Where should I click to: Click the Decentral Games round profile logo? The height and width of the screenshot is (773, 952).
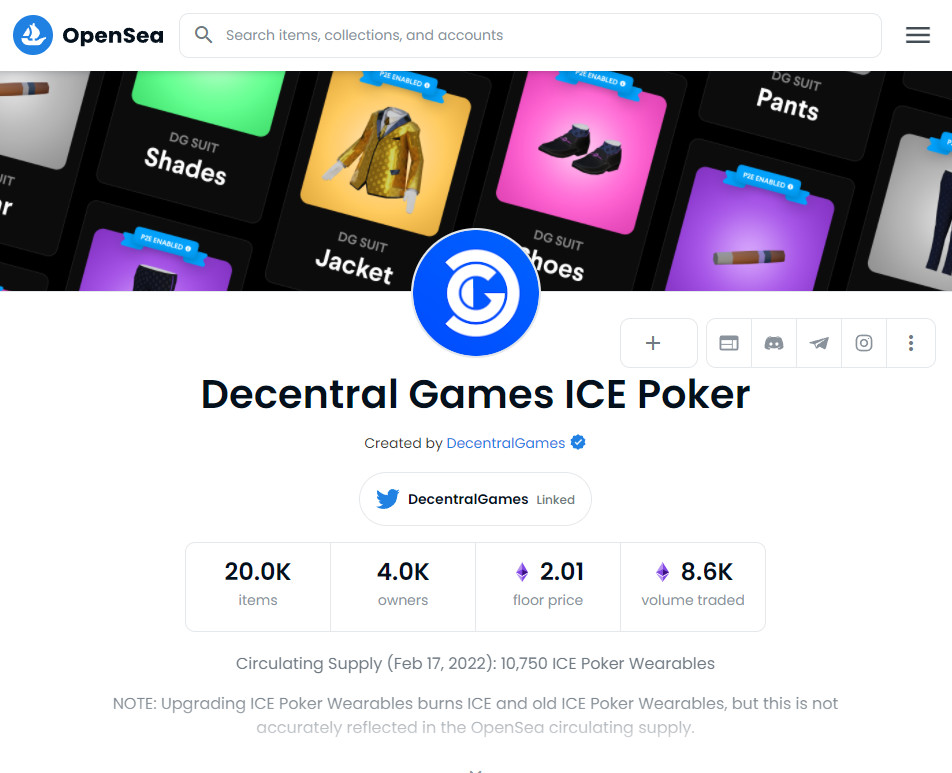476,292
